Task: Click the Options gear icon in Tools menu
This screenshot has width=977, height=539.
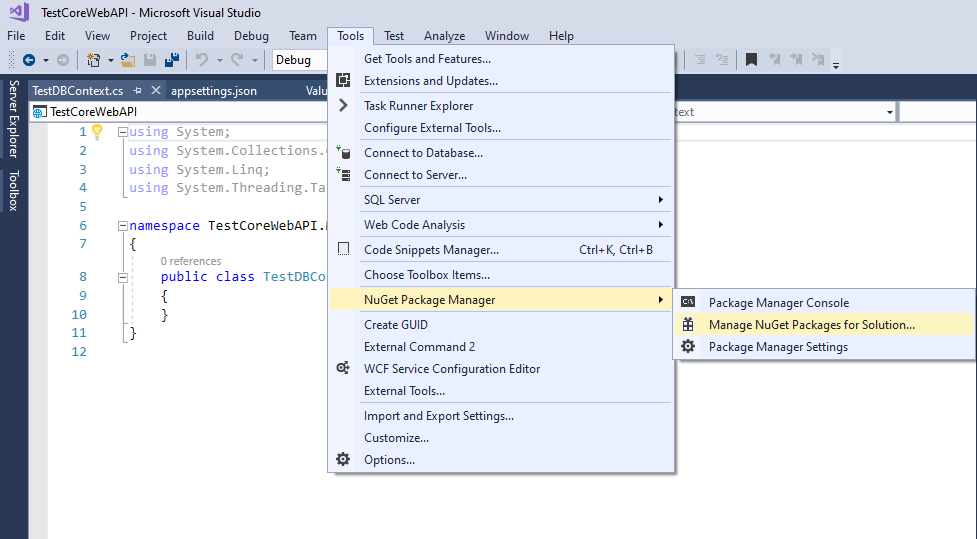Action: pos(343,459)
